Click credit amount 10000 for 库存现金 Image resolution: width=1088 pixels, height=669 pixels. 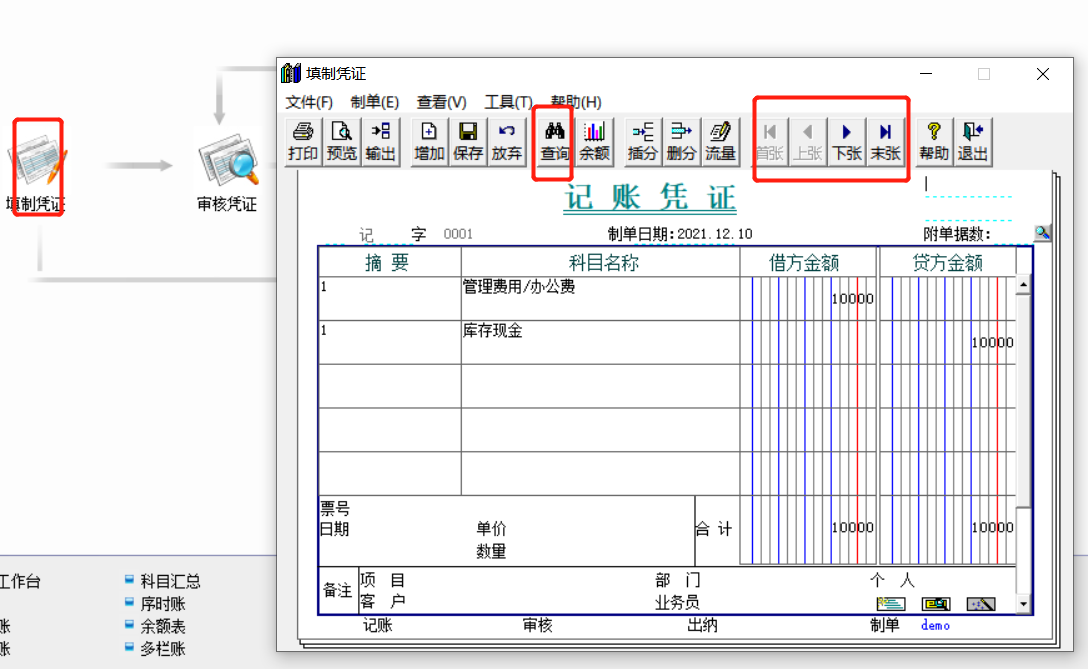coord(992,343)
